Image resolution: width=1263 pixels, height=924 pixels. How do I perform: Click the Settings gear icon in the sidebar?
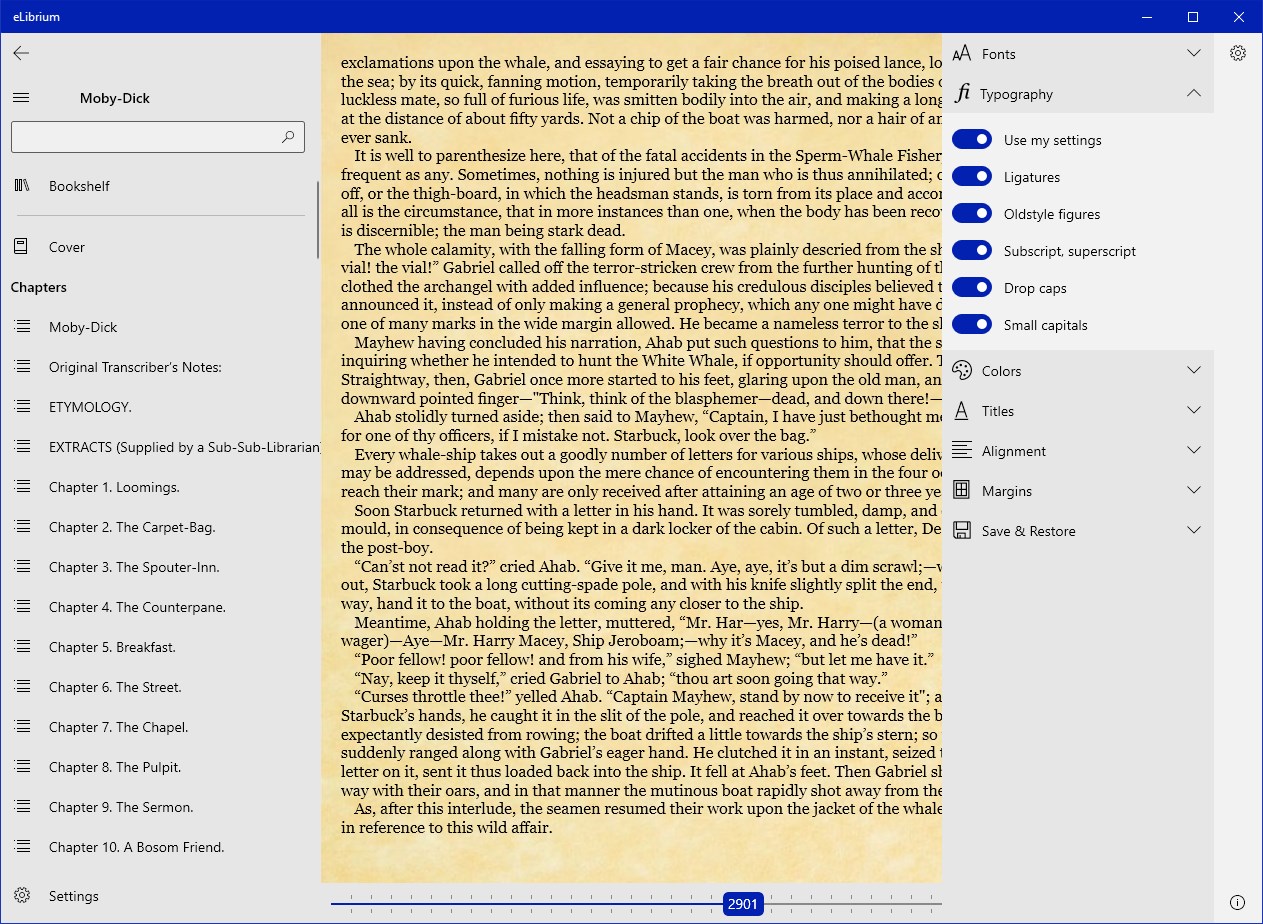[21, 896]
